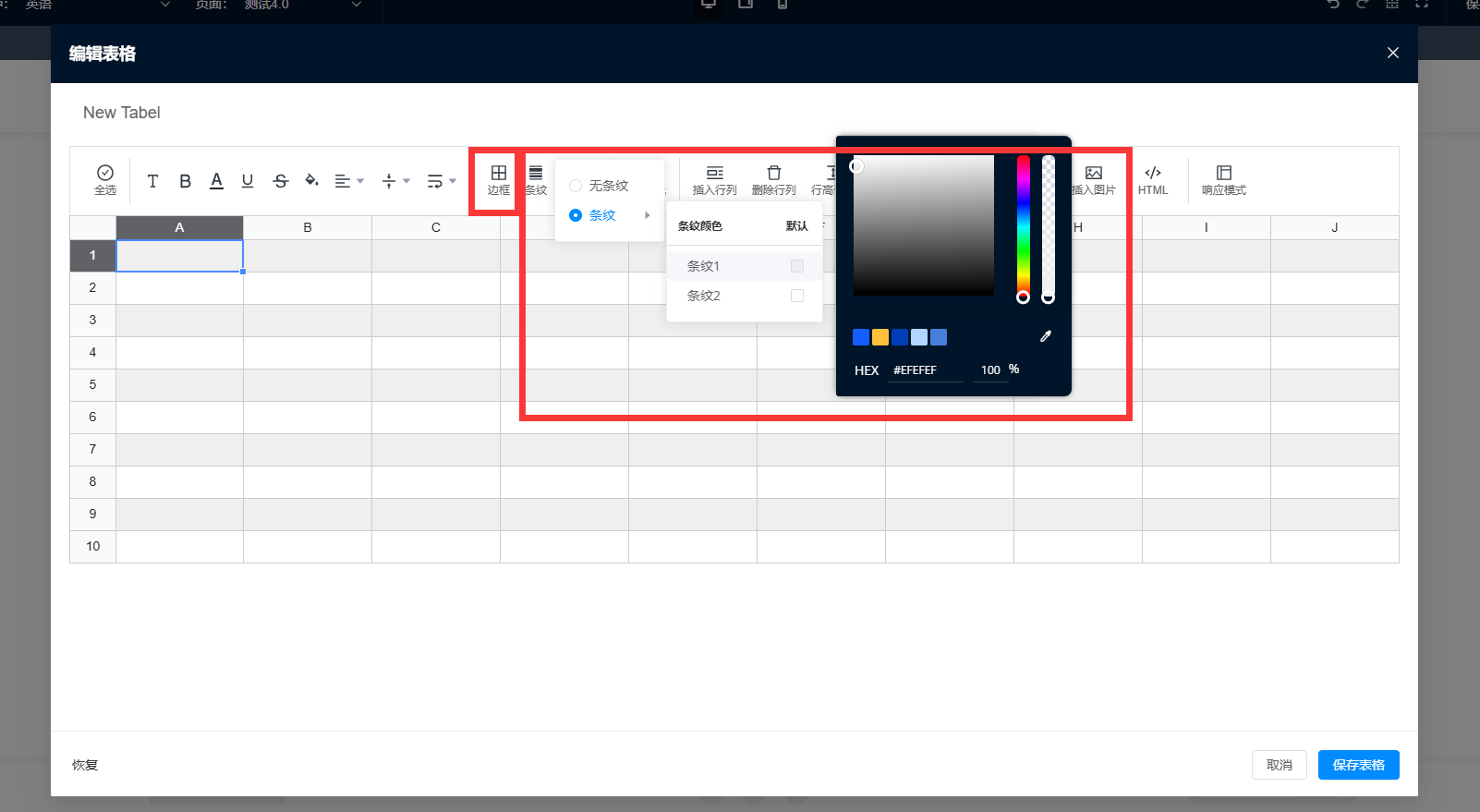Click the HEX color input field

click(926, 370)
